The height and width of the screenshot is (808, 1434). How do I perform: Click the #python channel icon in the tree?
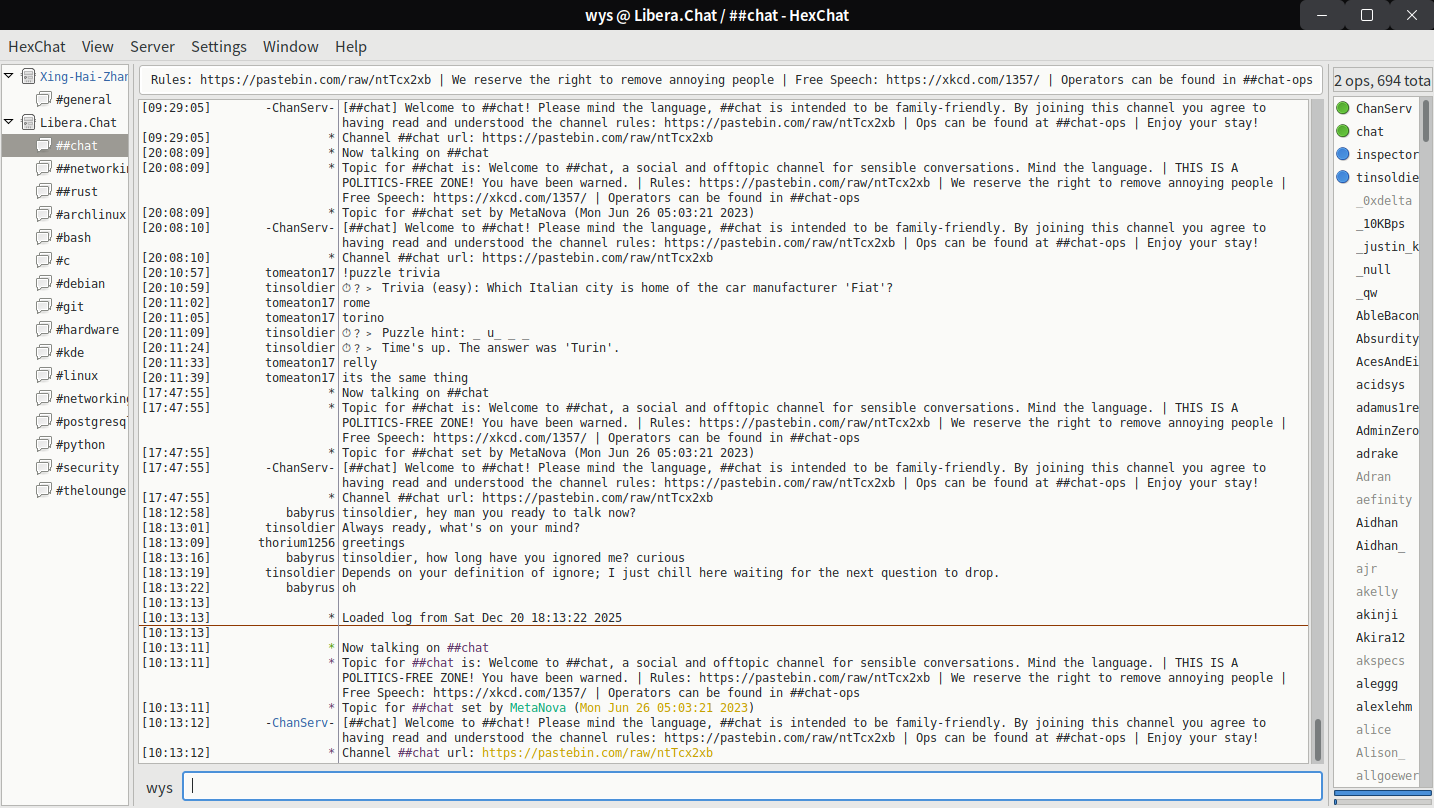44,444
